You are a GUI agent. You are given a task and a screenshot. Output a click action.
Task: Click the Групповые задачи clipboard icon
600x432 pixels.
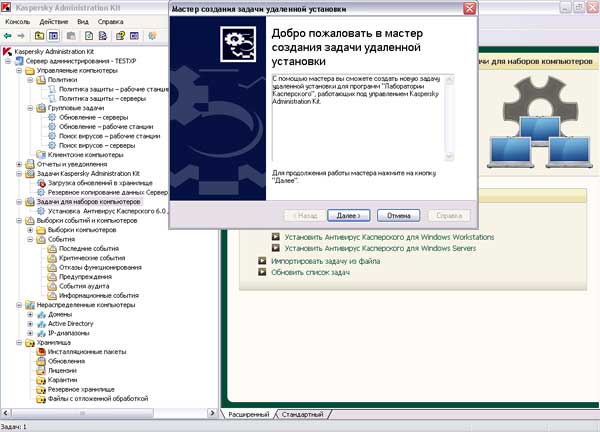41,108
